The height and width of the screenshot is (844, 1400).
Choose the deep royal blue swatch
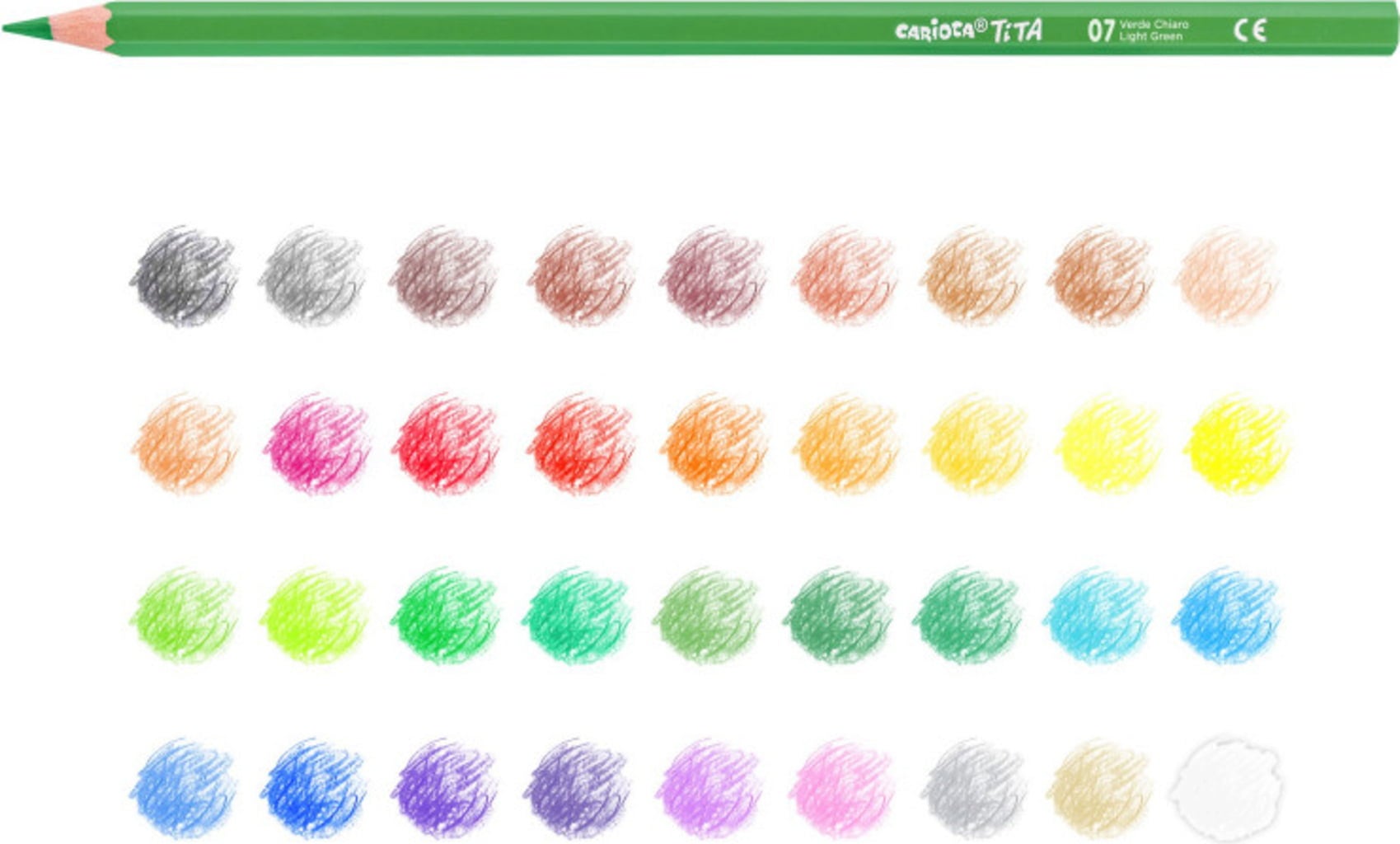(x=314, y=787)
